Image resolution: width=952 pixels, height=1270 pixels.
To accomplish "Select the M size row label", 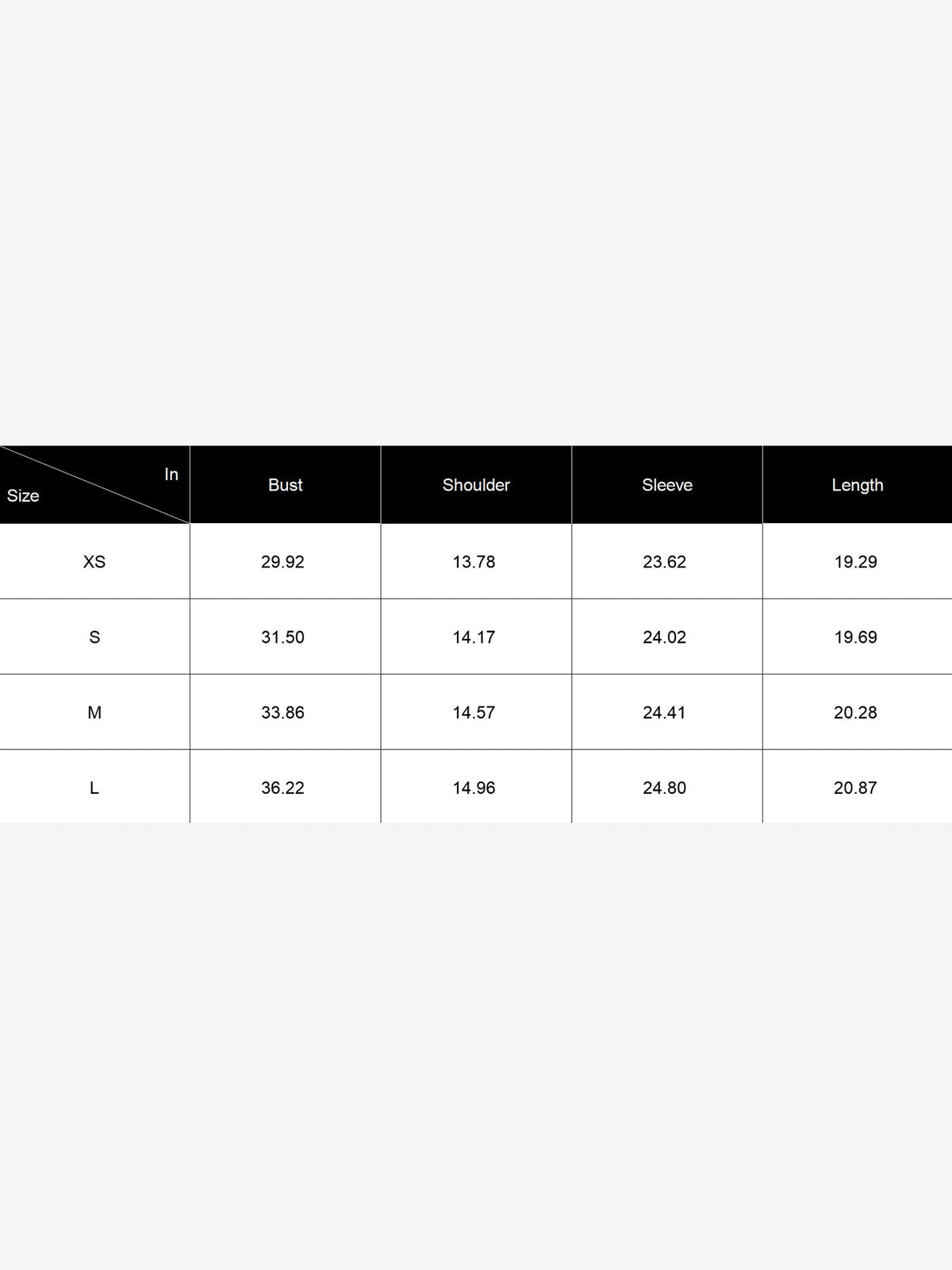I will point(94,713).
